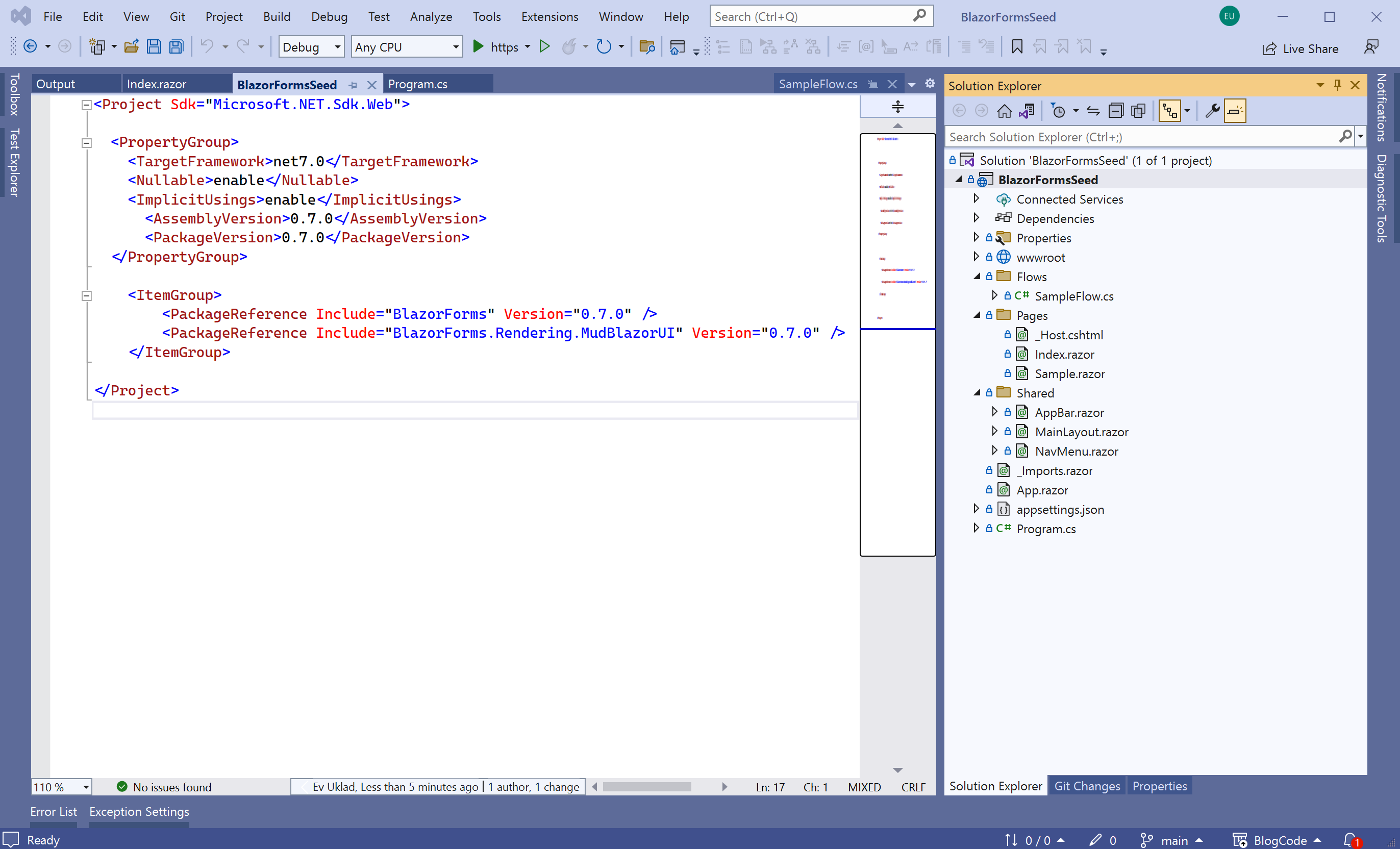Image resolution: width=1400 pixels, height=849 pixels.
Task: Click the horizontal scrollbar thumb in editor
Action: pos(646,786)
